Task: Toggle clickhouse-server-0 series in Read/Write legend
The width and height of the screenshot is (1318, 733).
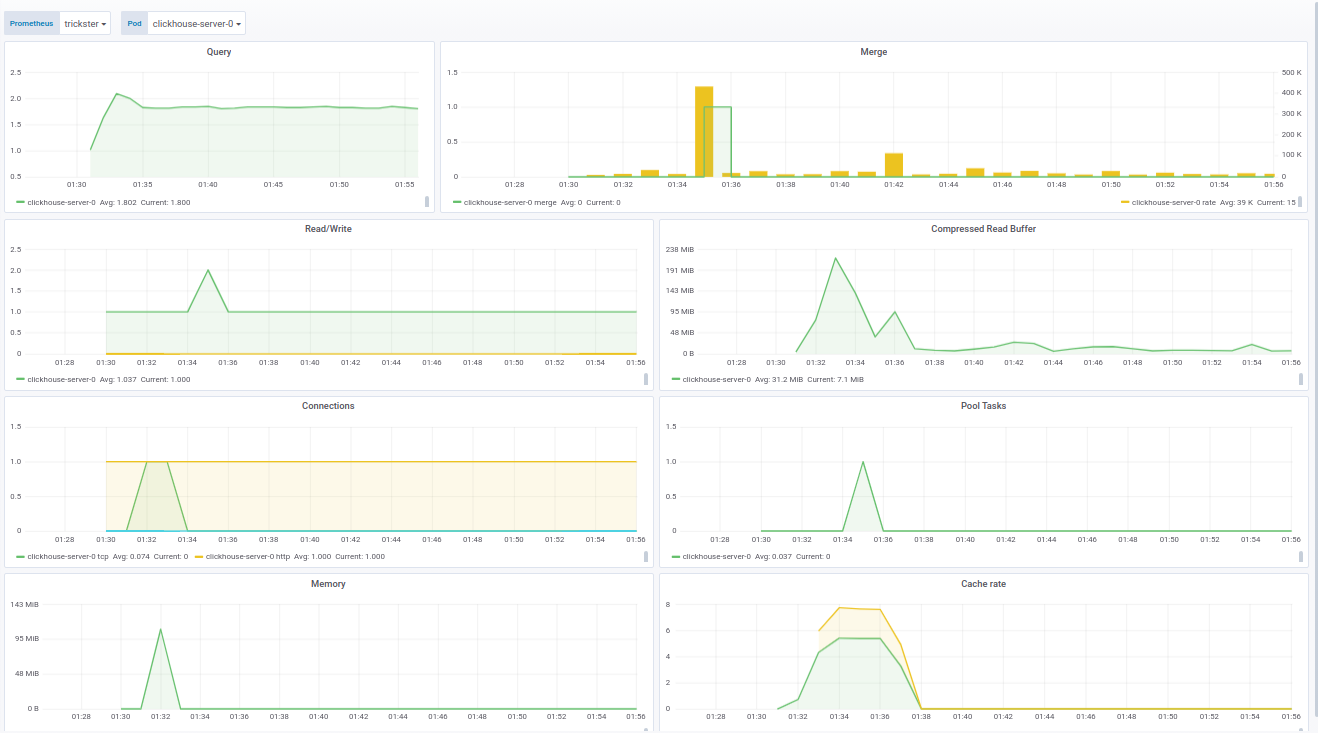Action: point(61,379)
